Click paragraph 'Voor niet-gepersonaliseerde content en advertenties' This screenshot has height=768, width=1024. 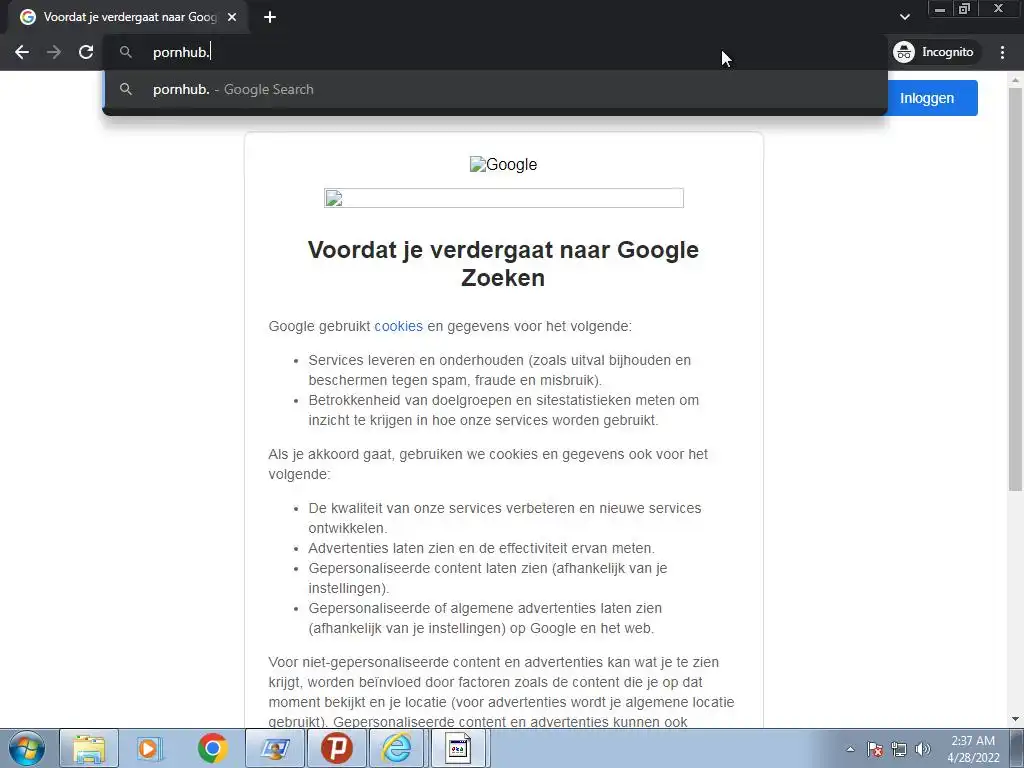502,692
